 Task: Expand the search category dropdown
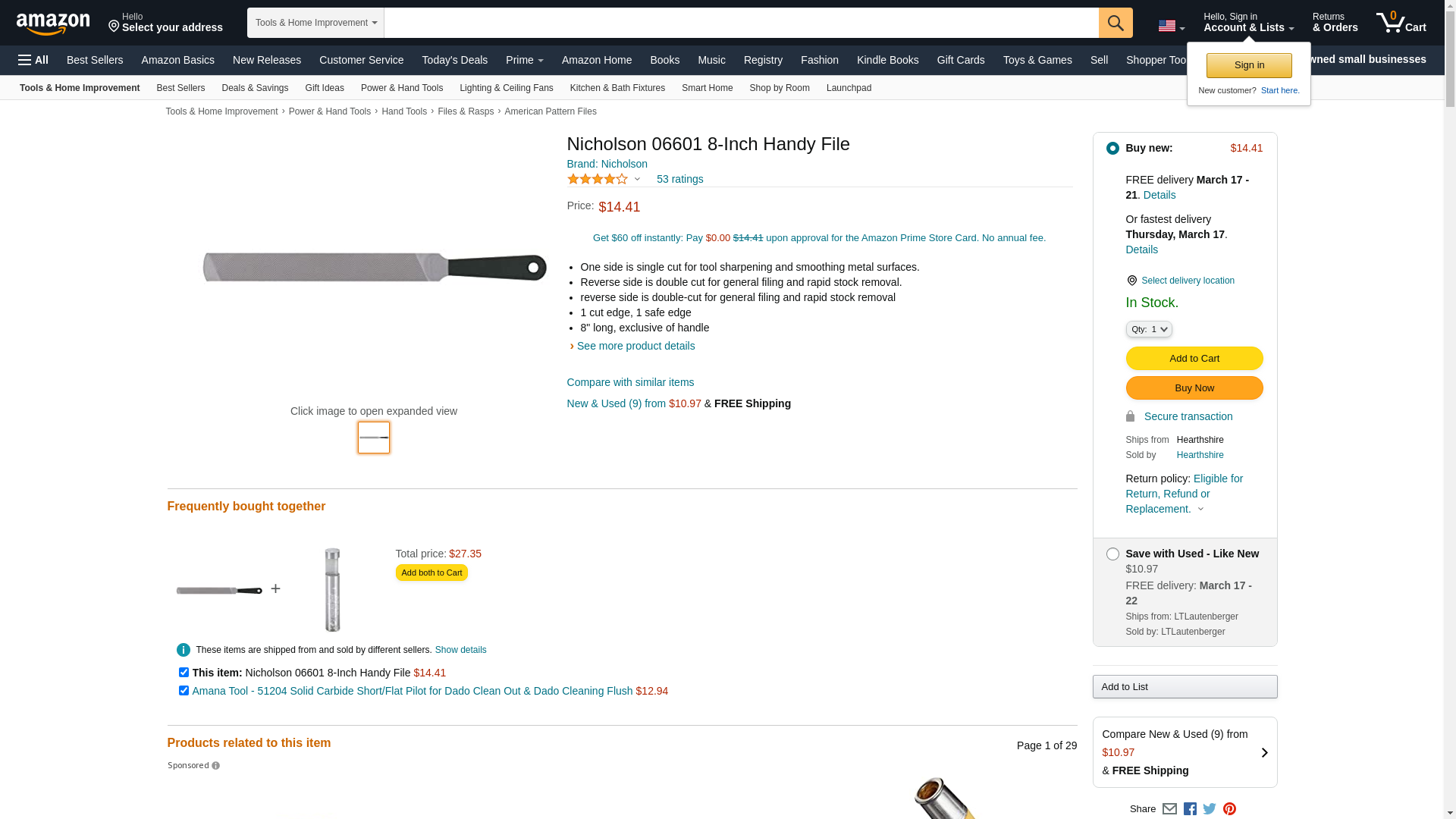coord(315,23)
